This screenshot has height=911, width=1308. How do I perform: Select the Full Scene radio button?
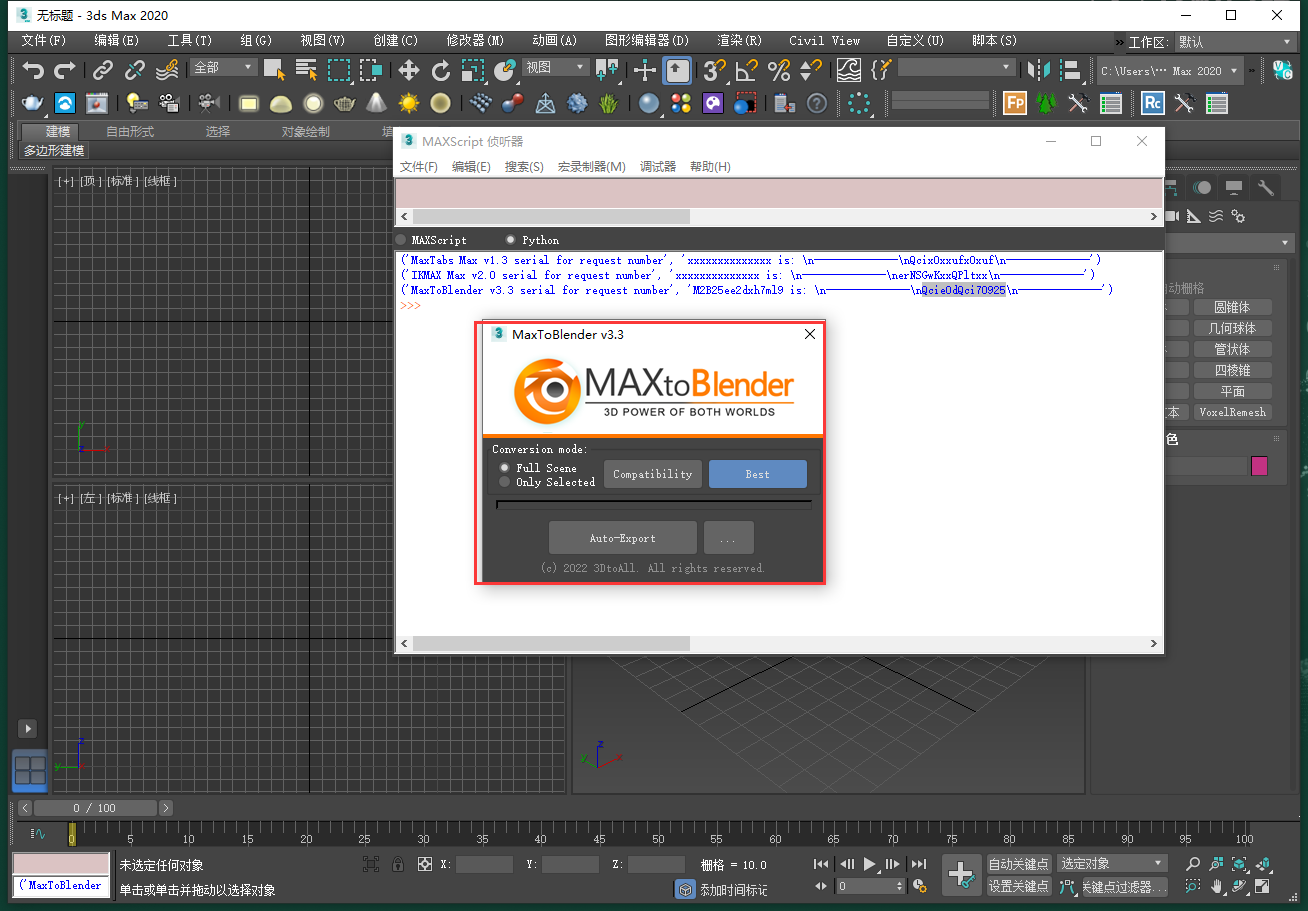tap(505, 467)
